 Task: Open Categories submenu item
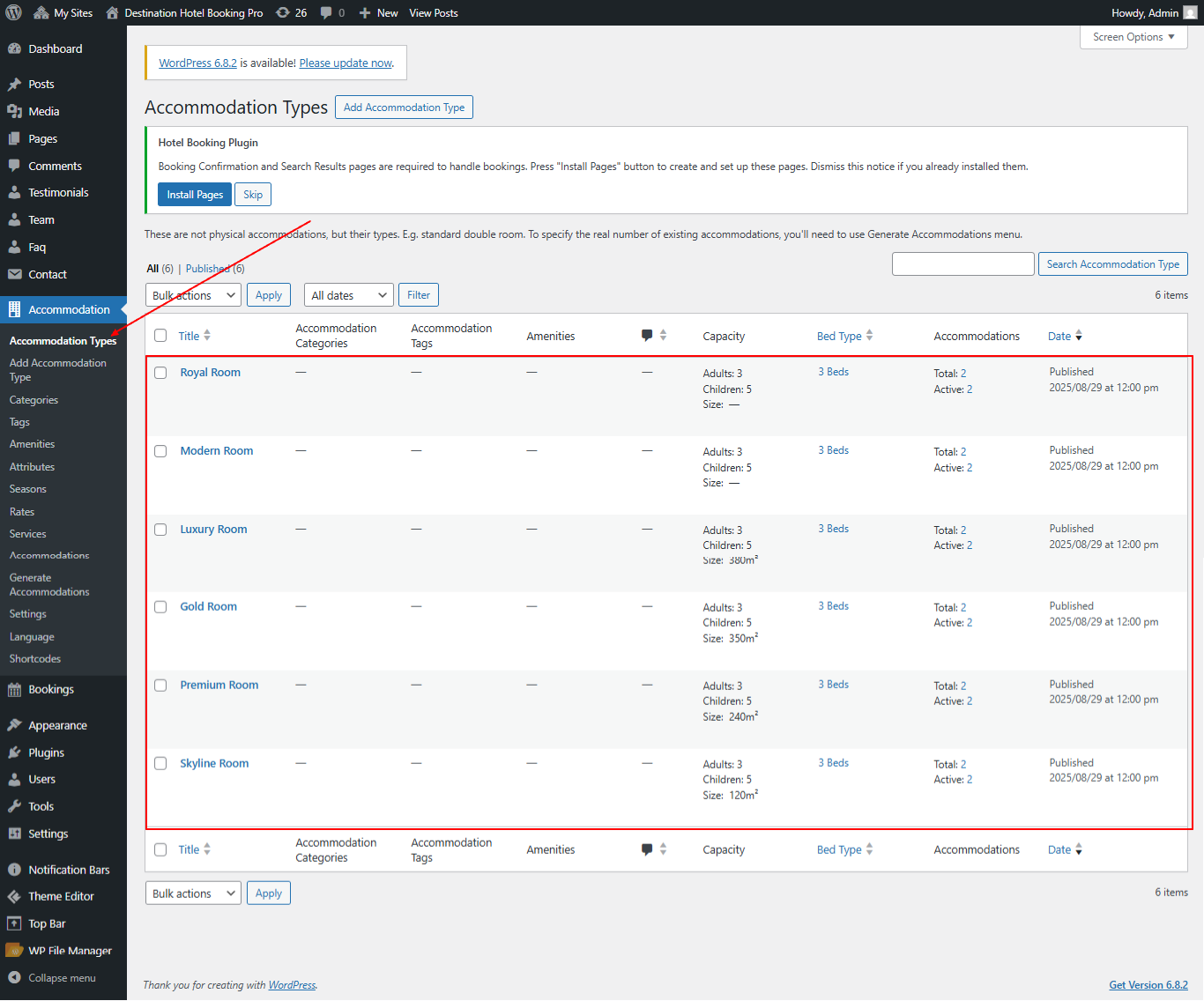pyautogui.click(x=33, y=400)
